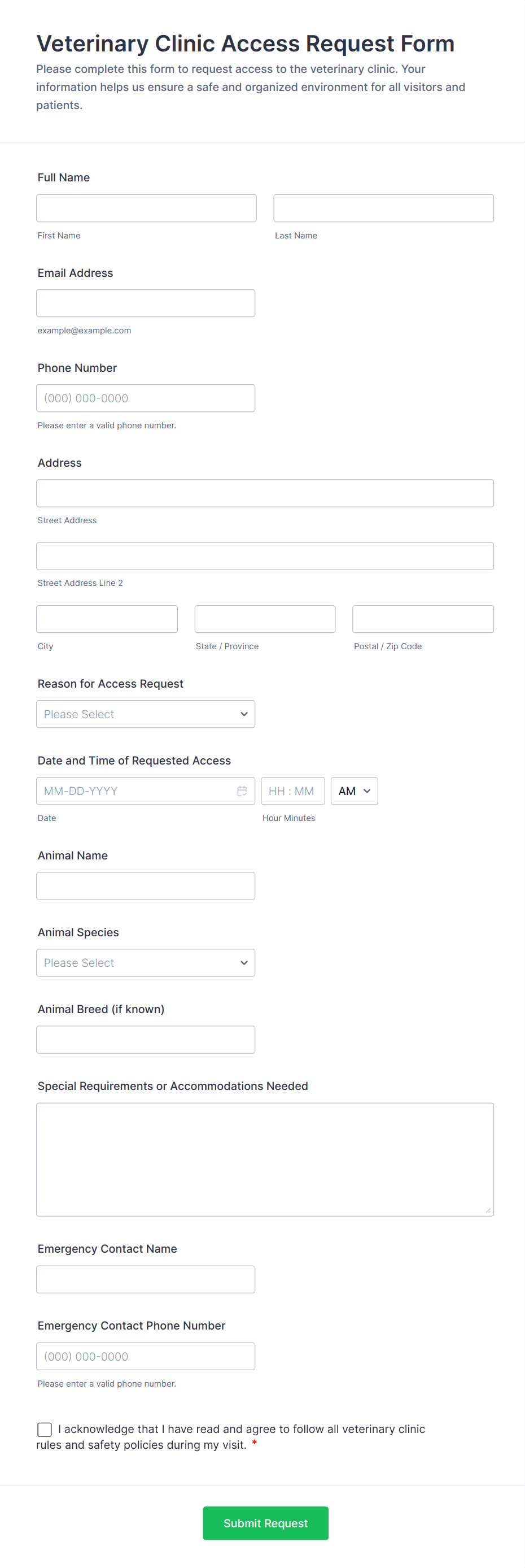Focus the Animal Name text field
Viewport: 525px width, 1568px height.
[146, 885]
